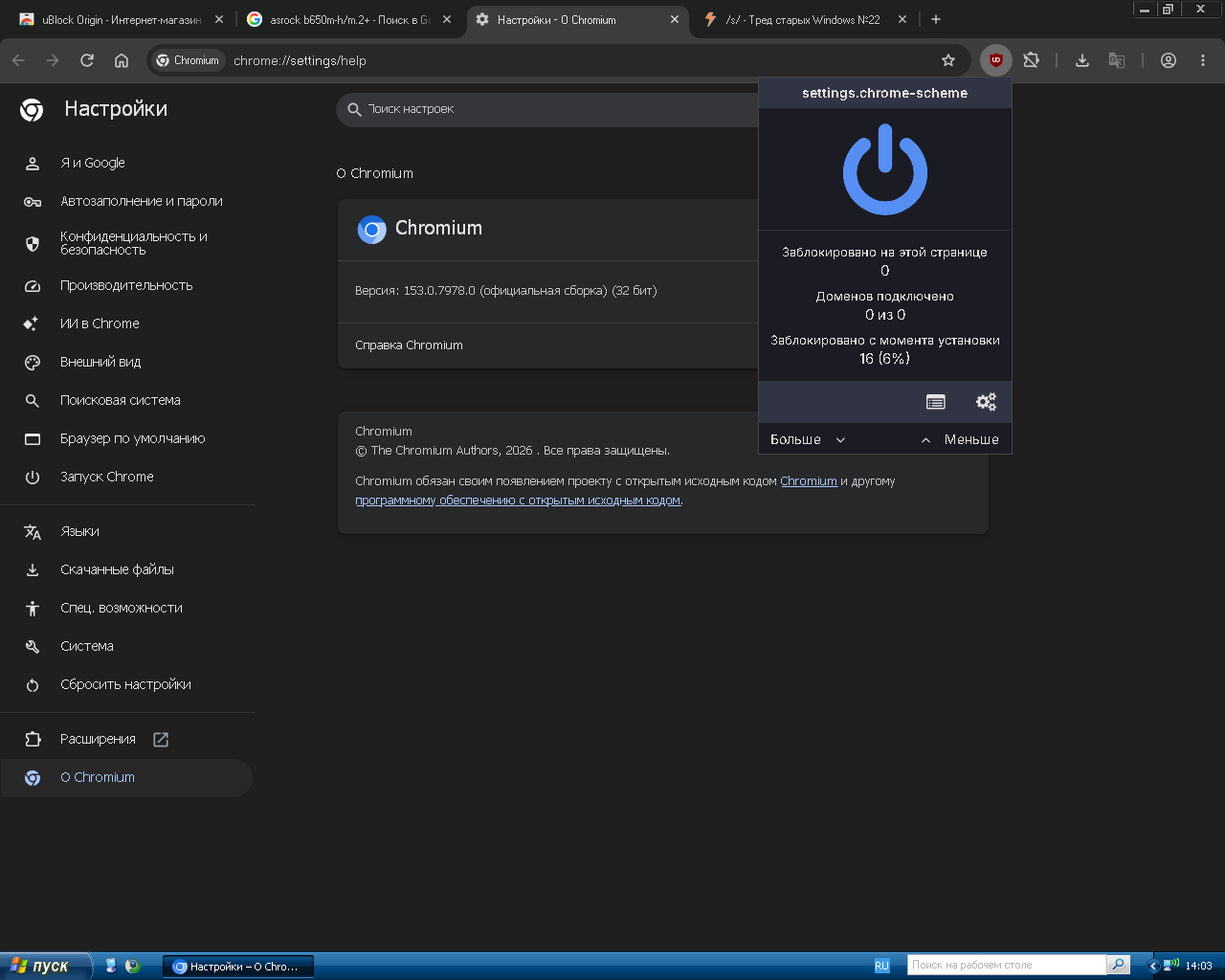
Task: Open Справка Chromium help row
Action: [x=548, y=345]
